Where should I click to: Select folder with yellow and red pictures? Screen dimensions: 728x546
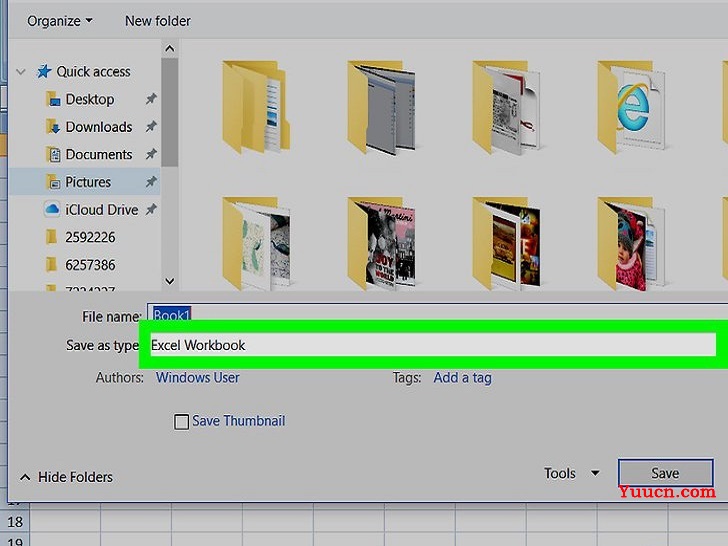tap(506, 243)
